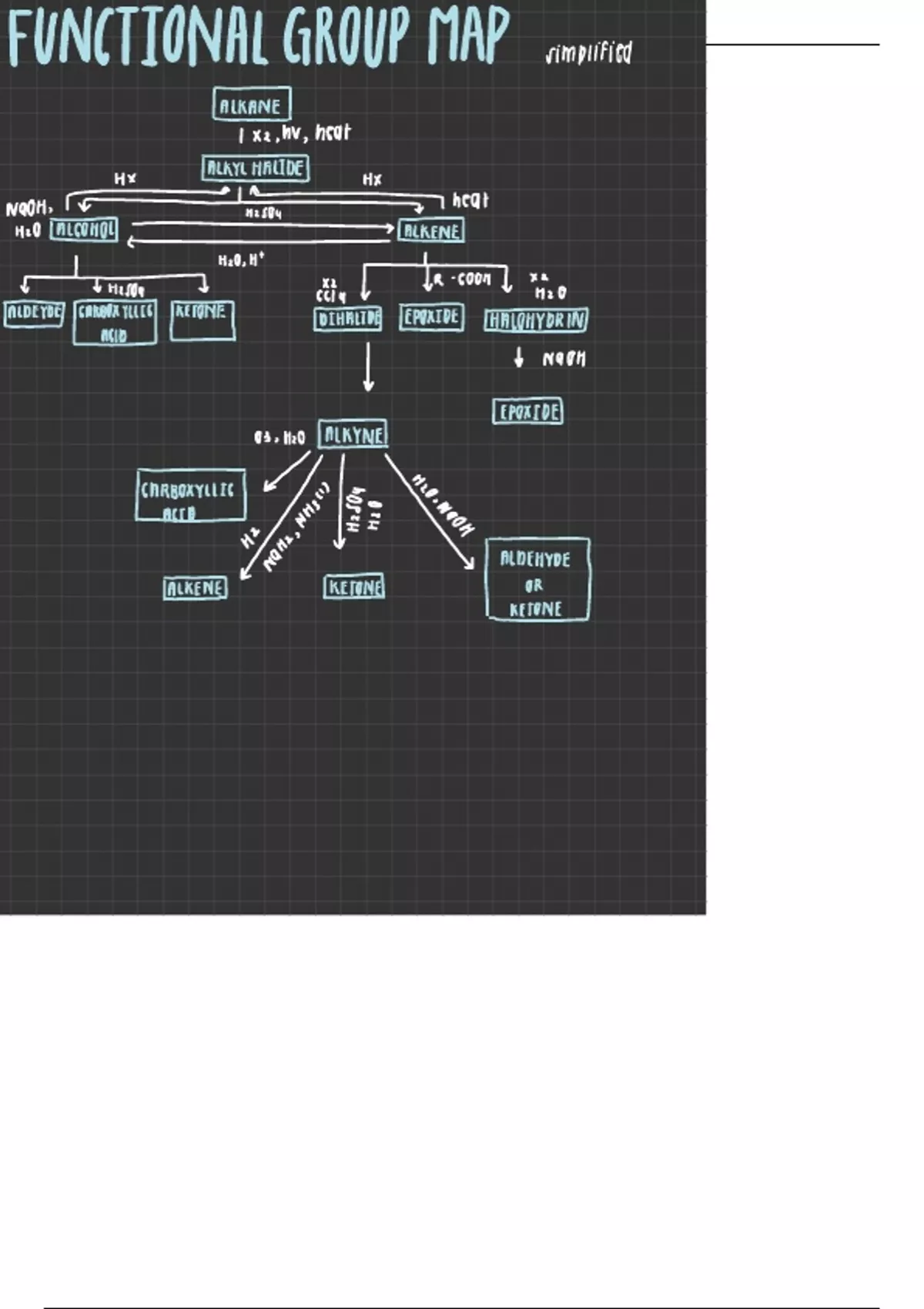Select the KETONE box below ALKYNE

coord(354,588)
